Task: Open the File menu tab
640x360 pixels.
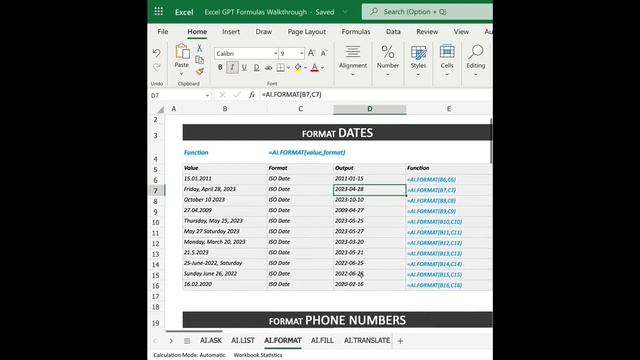Action: point(162,32)
